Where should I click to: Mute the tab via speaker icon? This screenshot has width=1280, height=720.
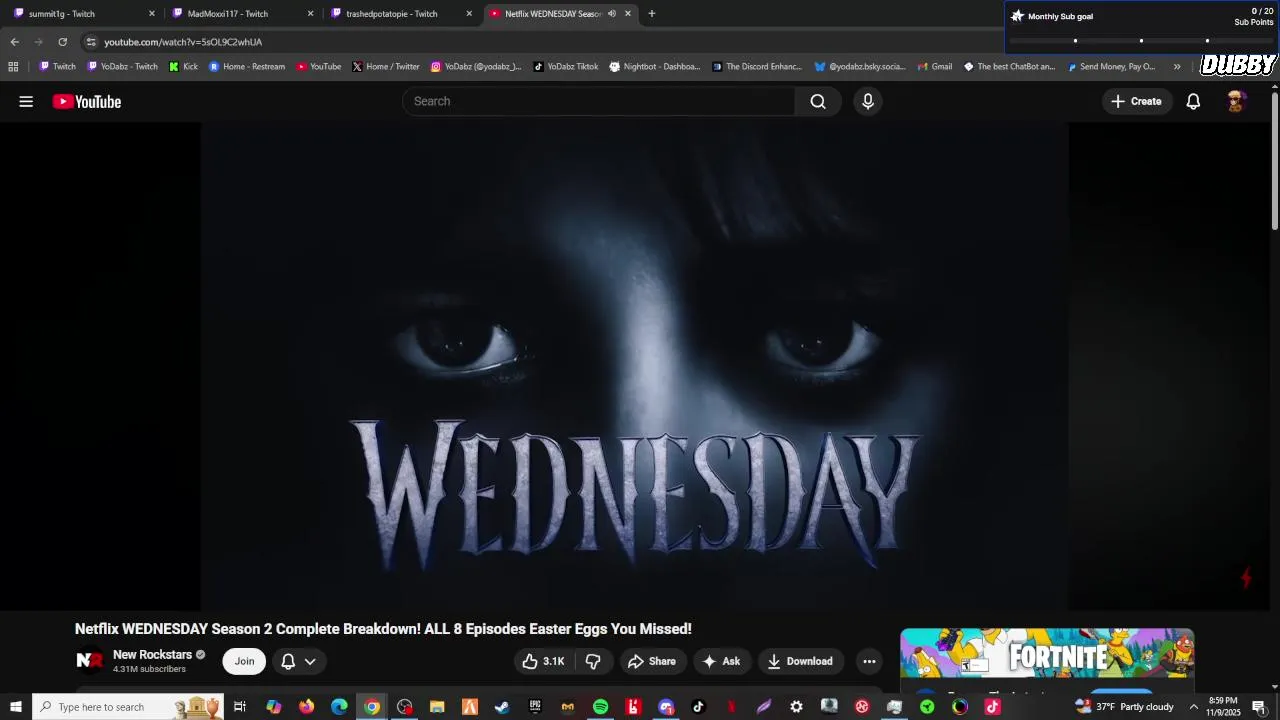pyautogui.click(x=611, y=14)
